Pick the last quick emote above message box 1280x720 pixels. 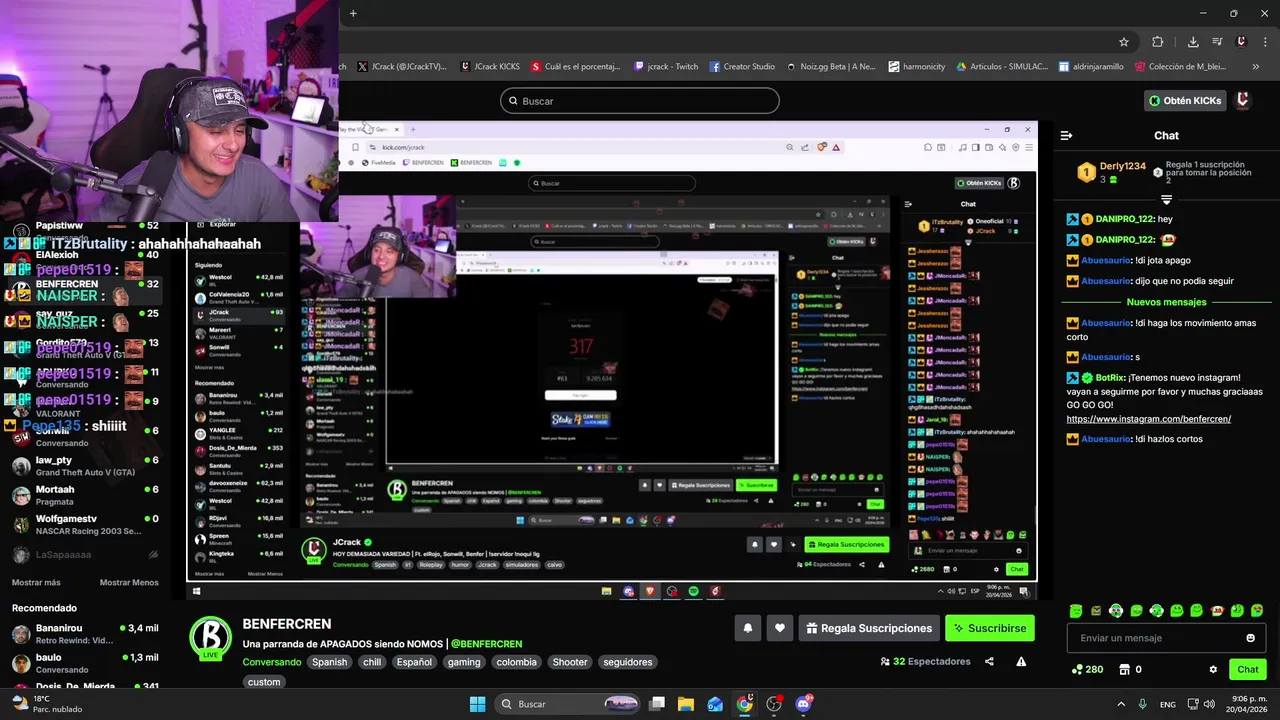tap(1257, 611)
